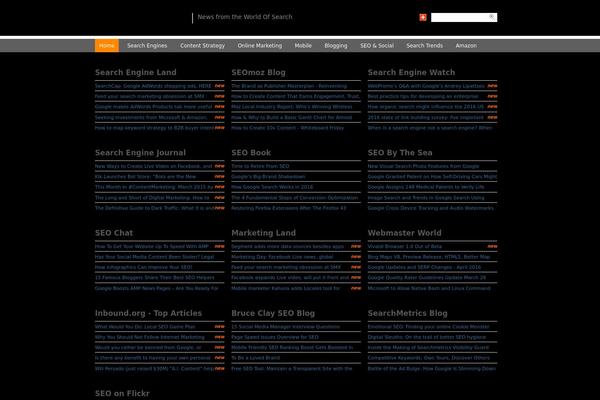
Task: Open the Search Engine Journal heading
Action: point(140,153)
